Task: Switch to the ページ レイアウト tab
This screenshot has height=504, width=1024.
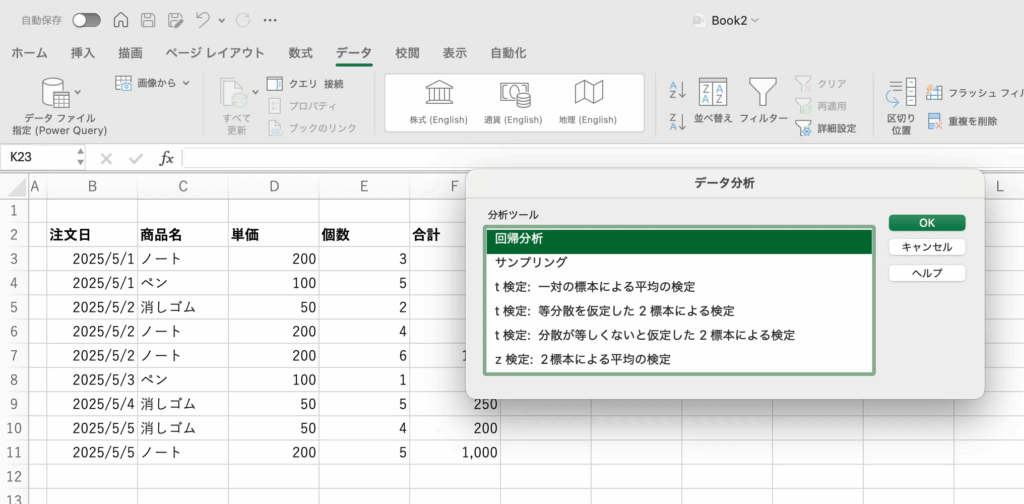Action: tap(215, 54)
